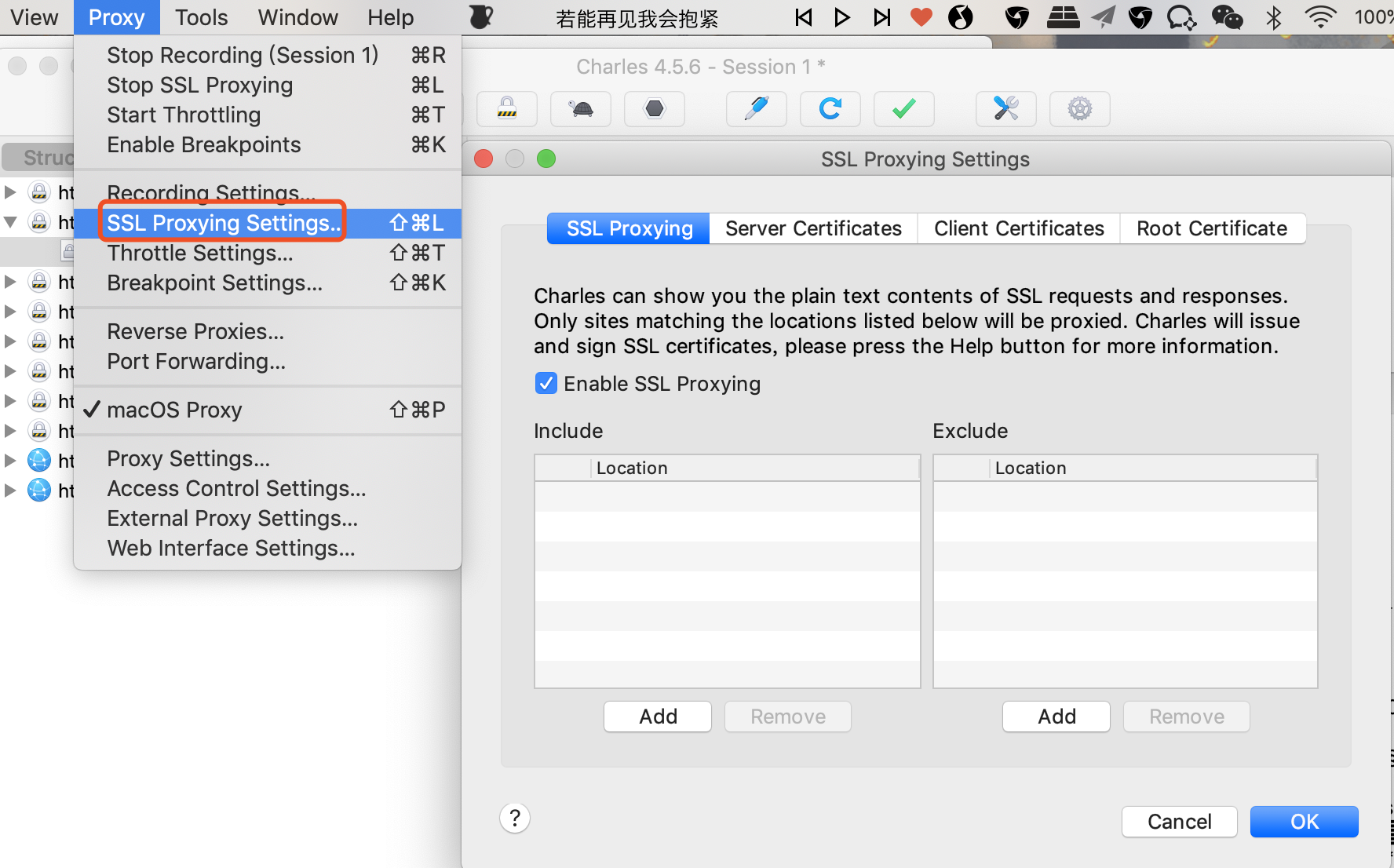Screen dimensions: 1394x868
Task: Select Start Throttling menu item
Action: 267,115
